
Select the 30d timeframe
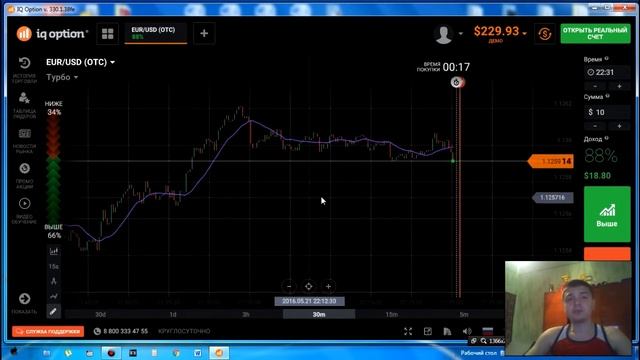point(100,314)
